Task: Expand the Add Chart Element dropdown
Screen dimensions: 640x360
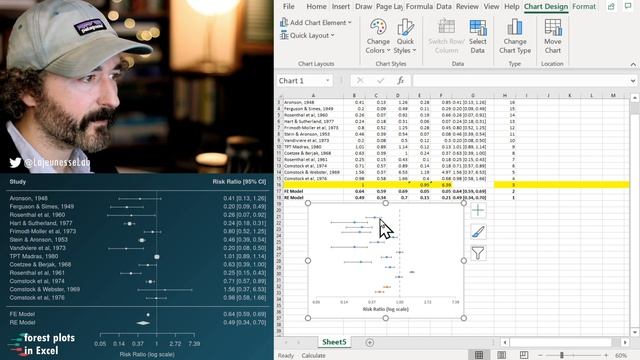Action: coord(316,22)
